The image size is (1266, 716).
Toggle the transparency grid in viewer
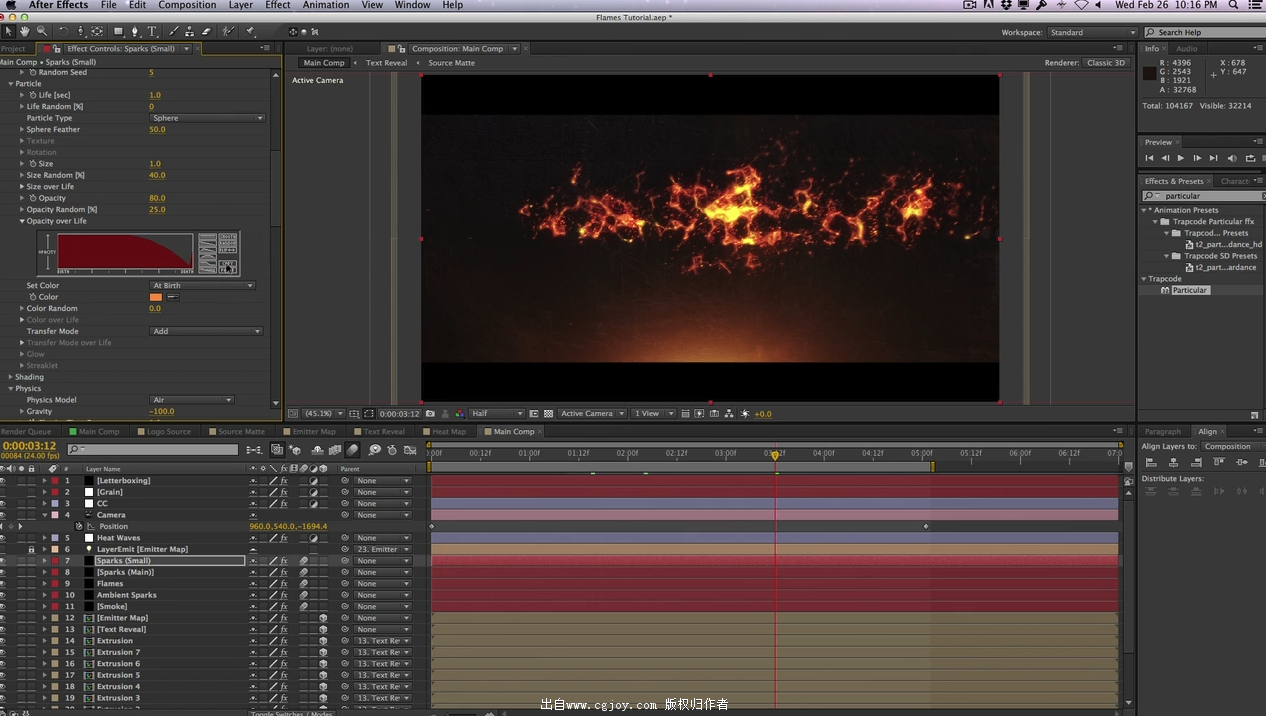(548, 413)
